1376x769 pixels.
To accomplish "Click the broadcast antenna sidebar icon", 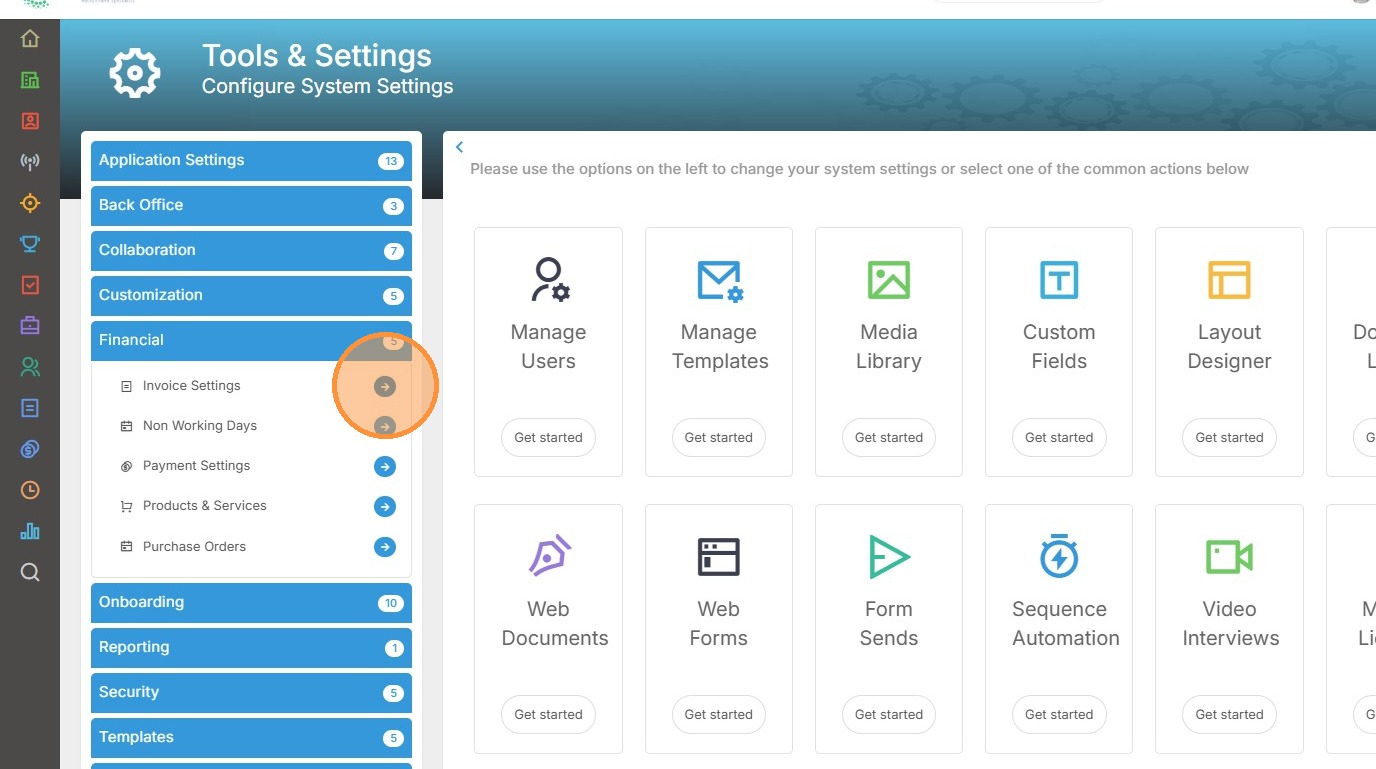I will pos(30,162).
